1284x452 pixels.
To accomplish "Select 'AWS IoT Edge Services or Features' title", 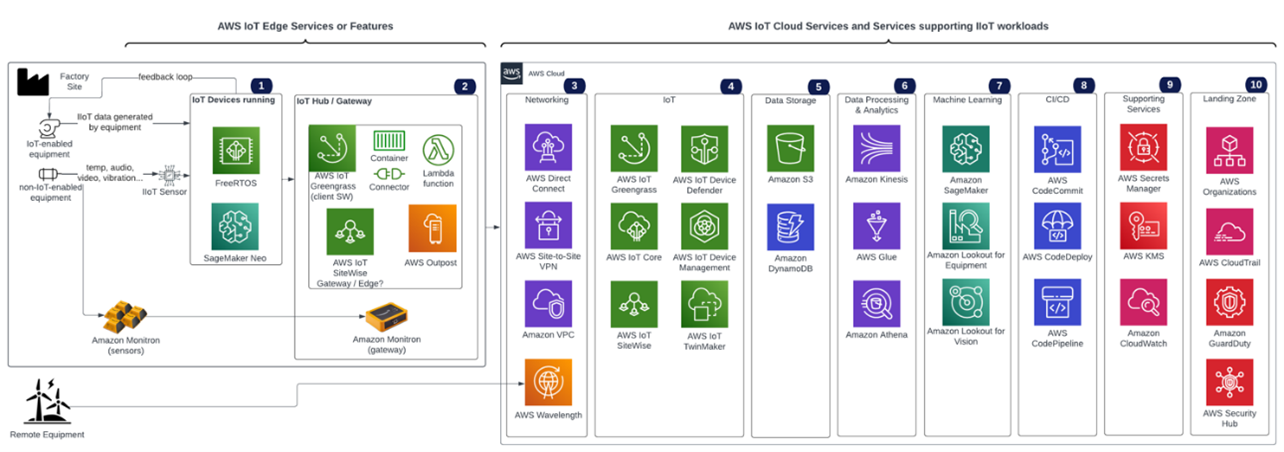I will tap(305, 25).
